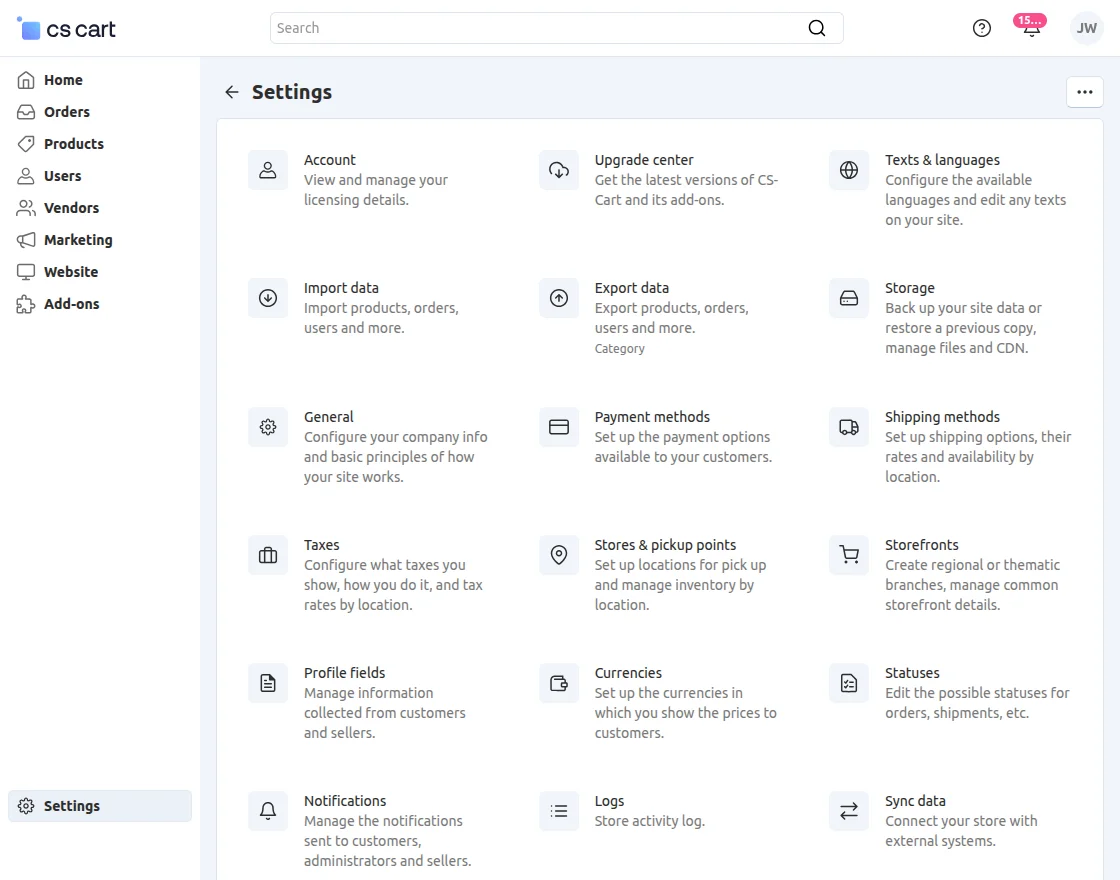Open the help question mark icon
The height and width of the screenshot is (880, 1120).
pyautogui.click(x=982, y=28)
